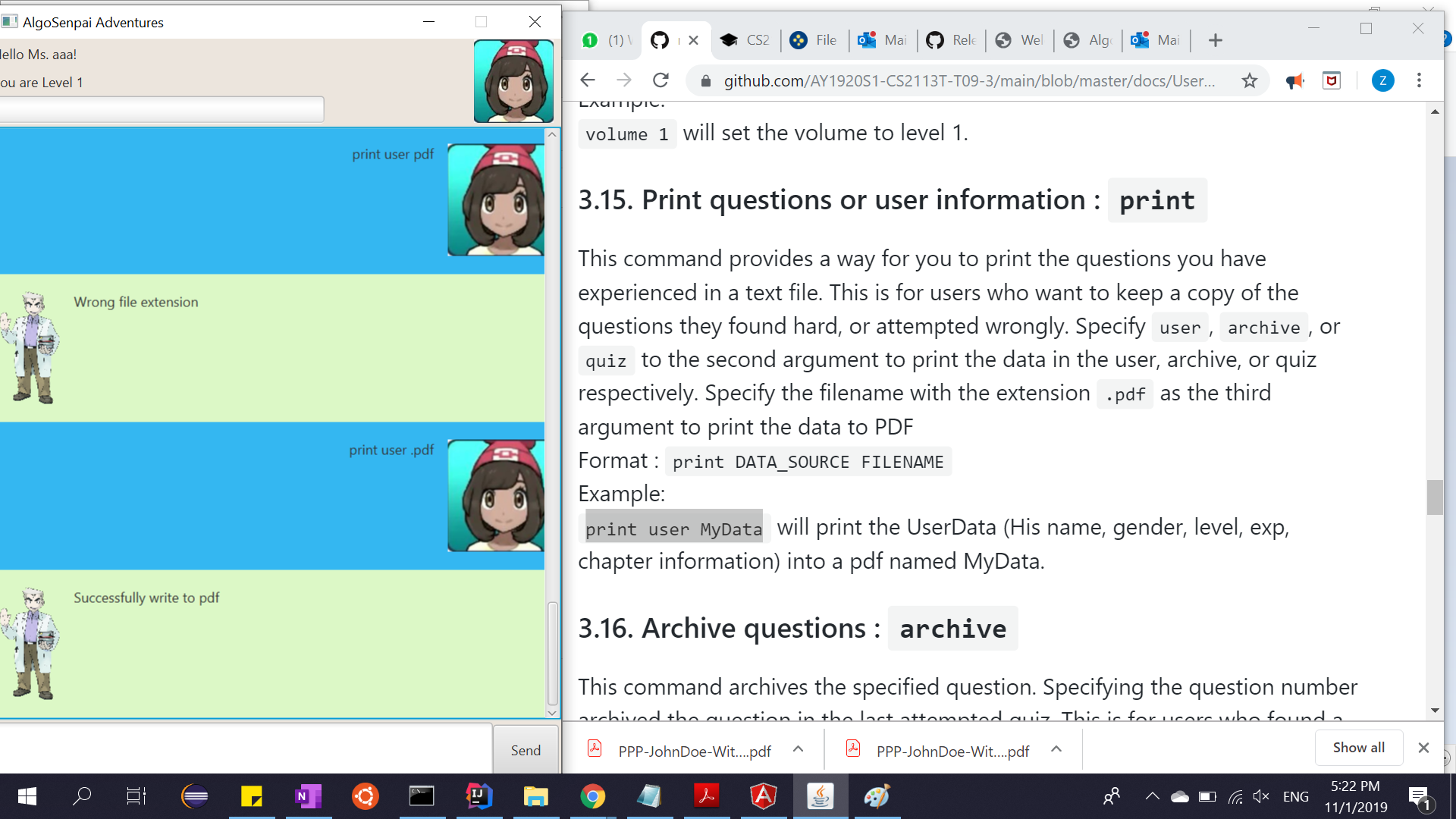Expand options for first PDF download
This screenshot has width=1456, height=819.
click(x=798, y=749)
